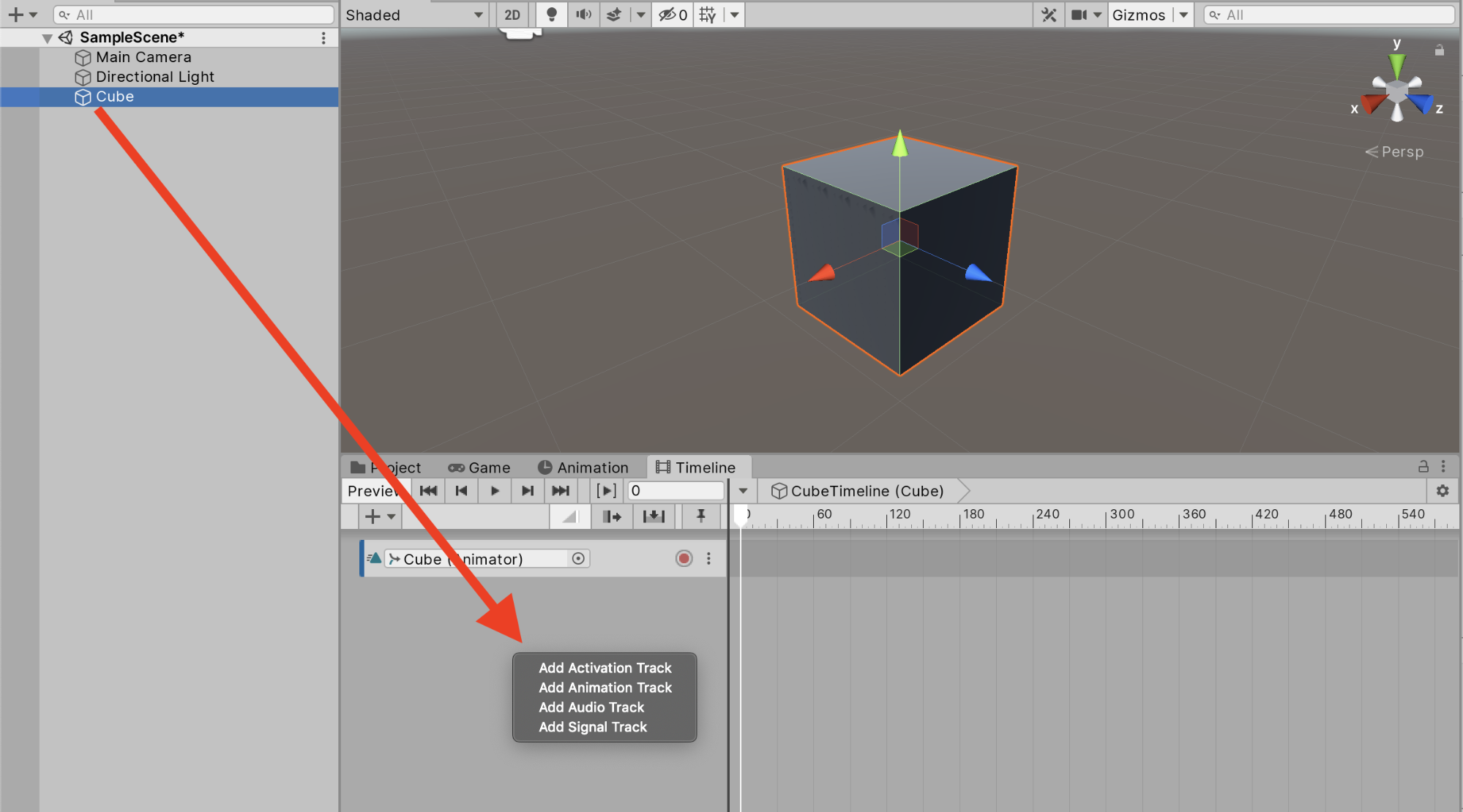This screenshot has width=1463, height=812.
Task: Click Timeline window lock icon
Action: point(1423,467)
